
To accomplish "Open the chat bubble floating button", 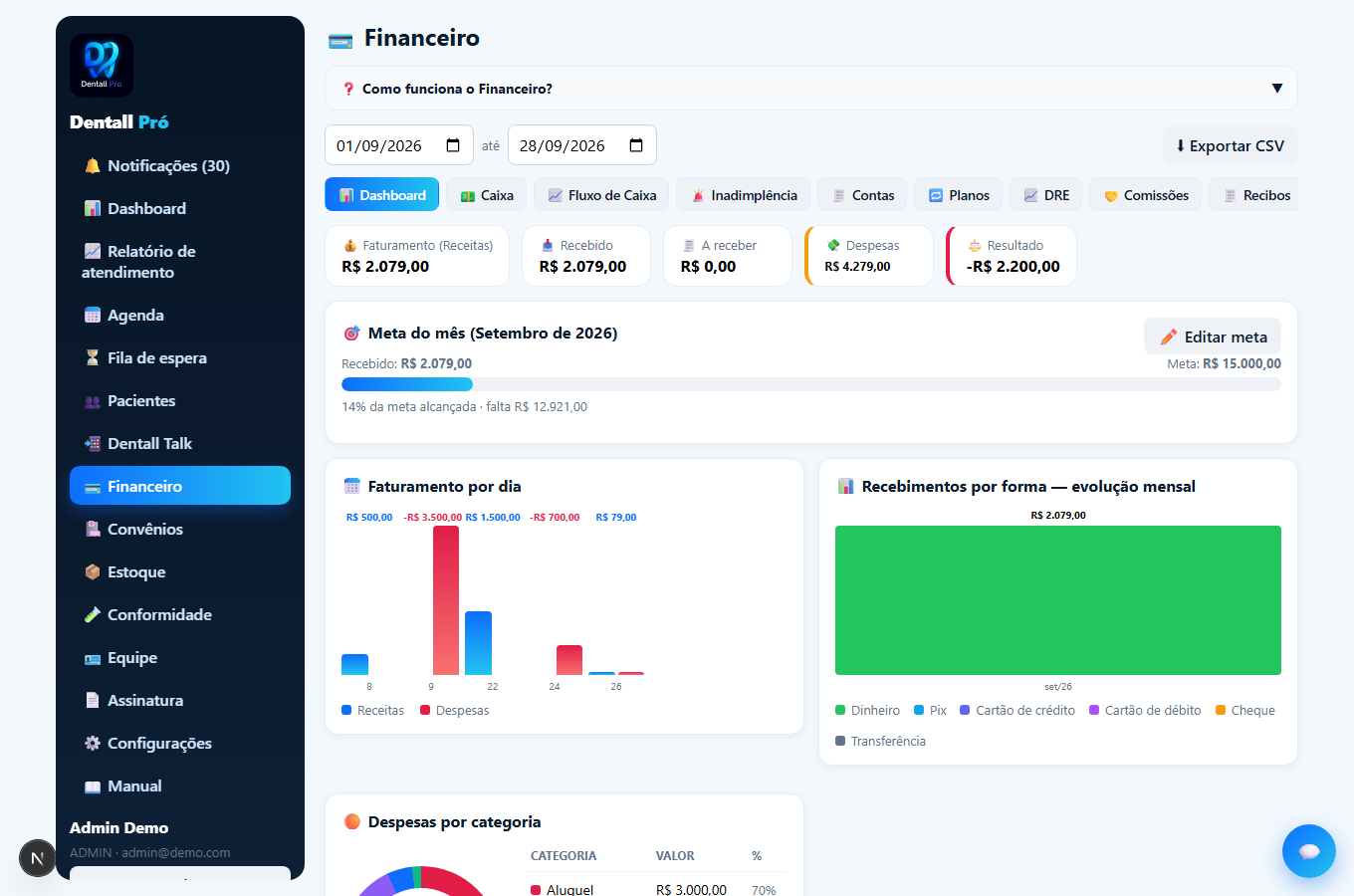I will [x=1309, y=851].
